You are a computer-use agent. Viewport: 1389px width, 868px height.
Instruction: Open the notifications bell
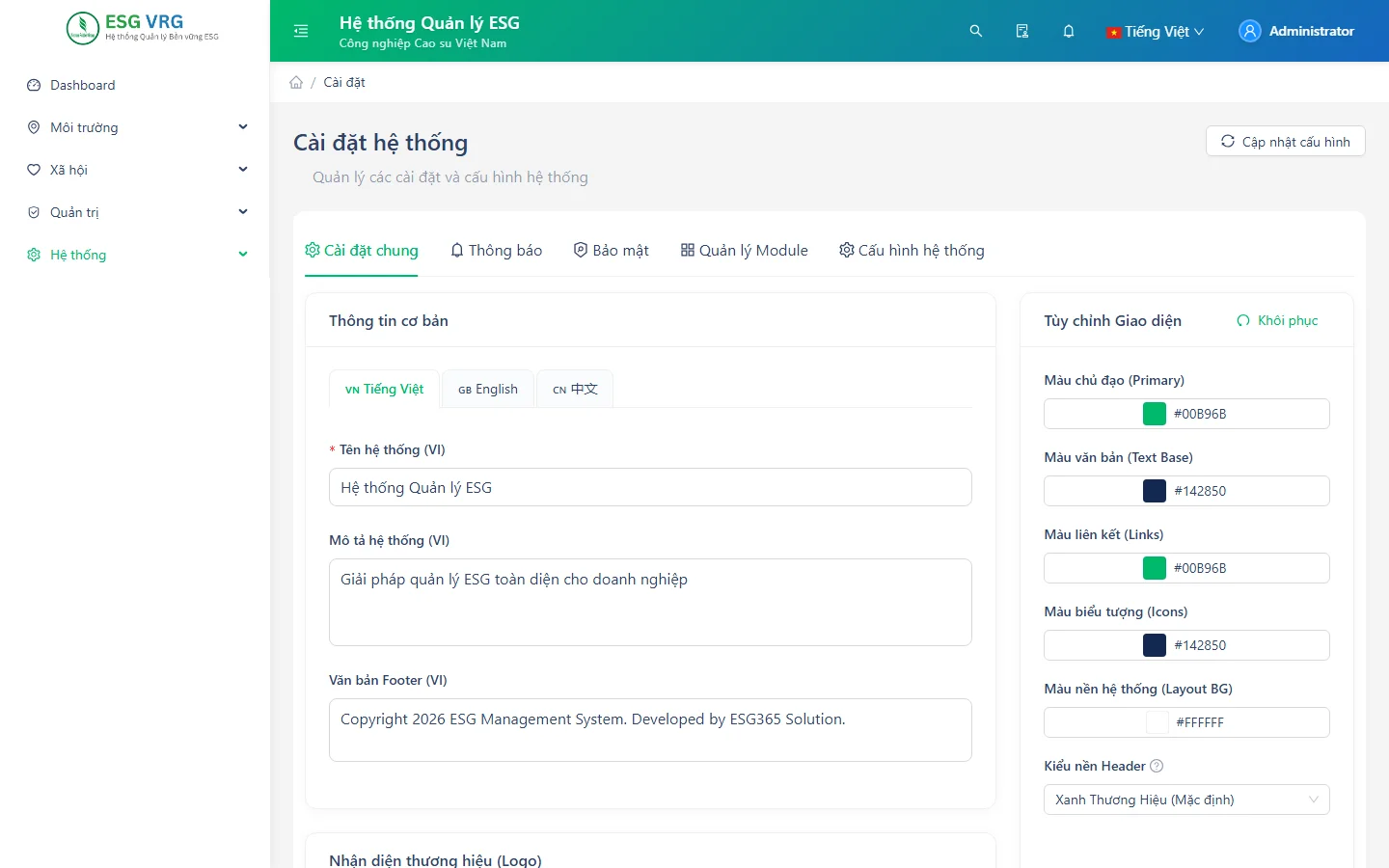1069,31
